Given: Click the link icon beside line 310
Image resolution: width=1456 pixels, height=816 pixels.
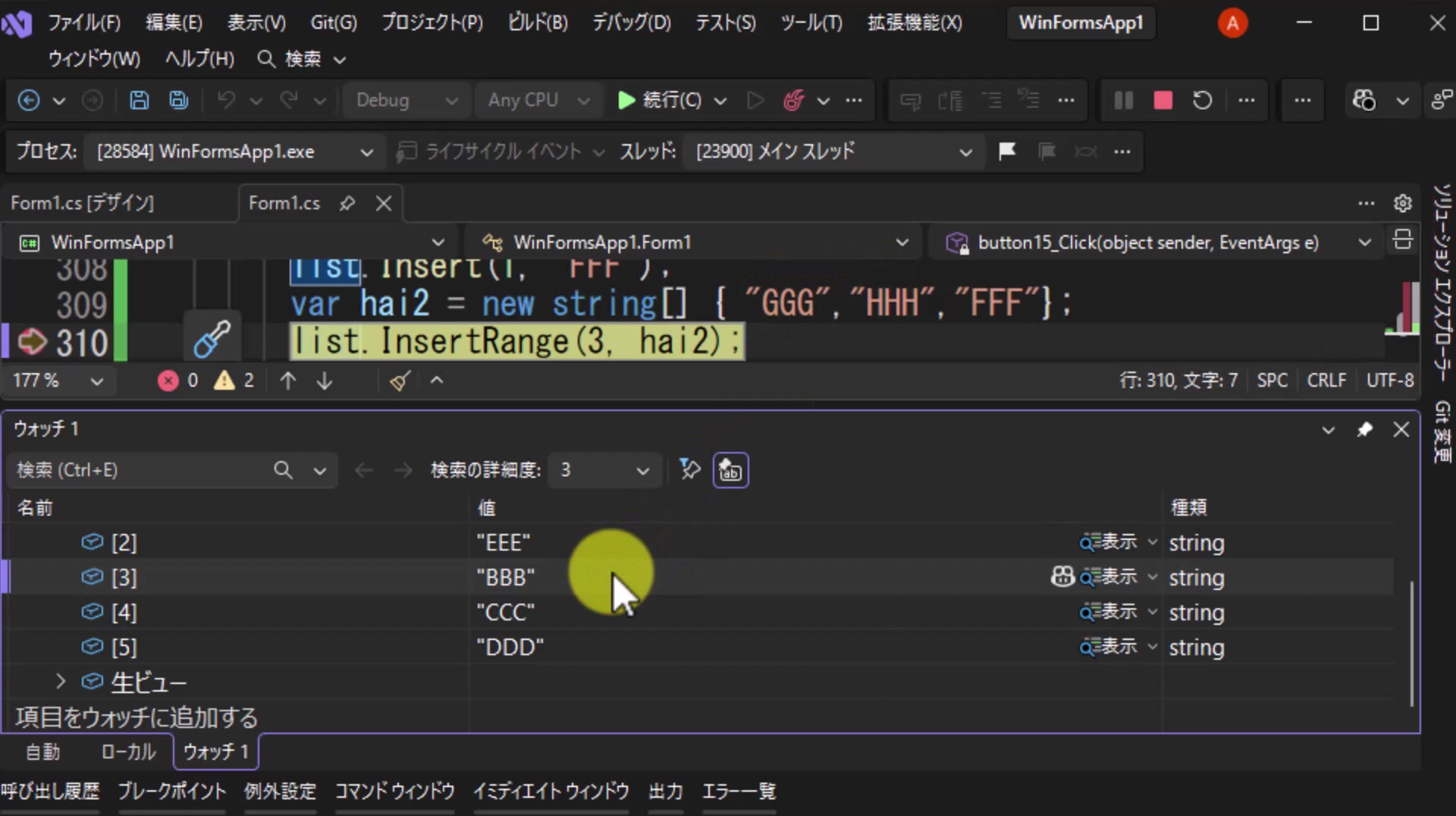Looking at the screenshot, I should pos(212,337).
